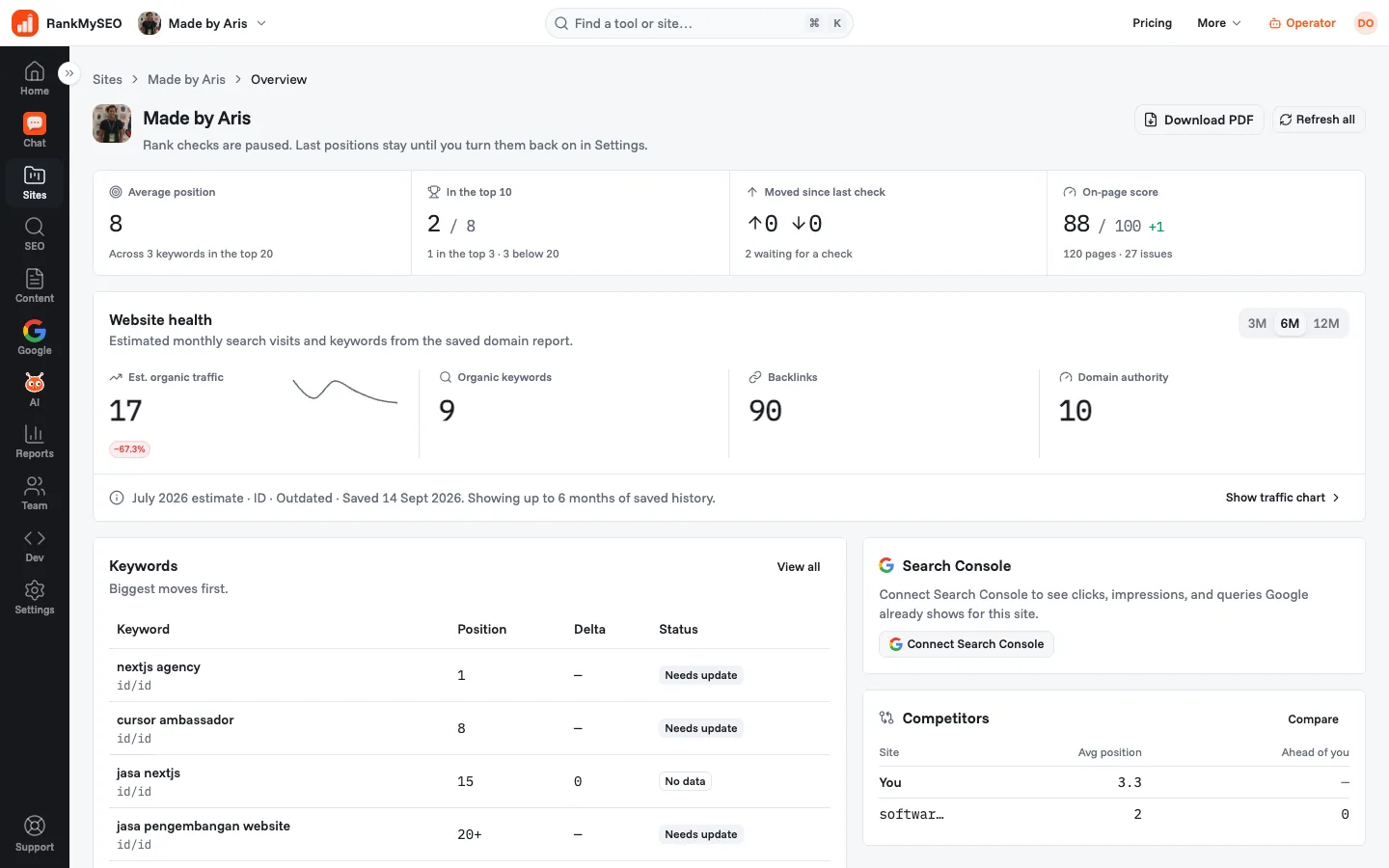1389x868 pixels.
Task: Focus the Find a tool or site search field
Action: (698, 23)
